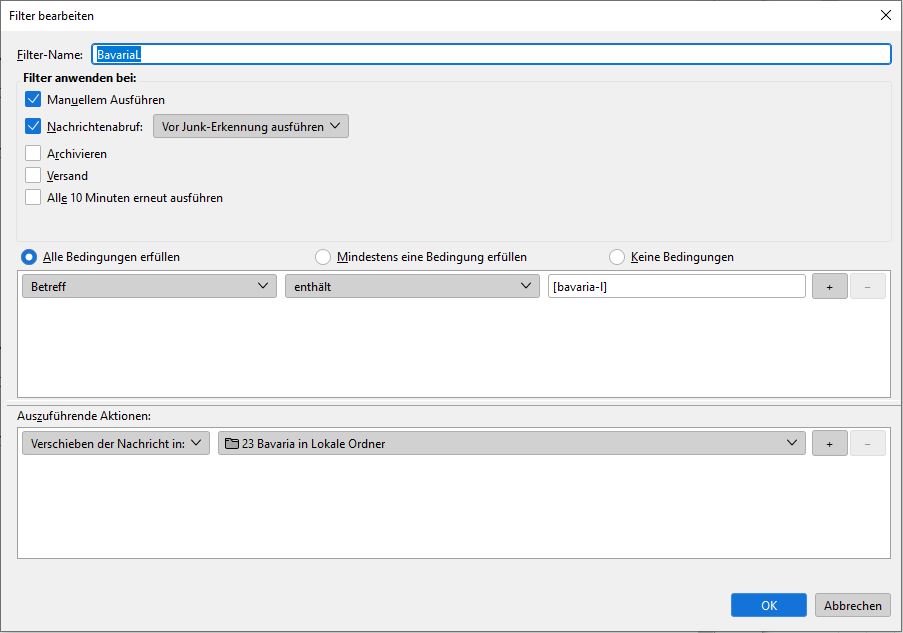Uncheck Manuellem Ausführen checkbox
903x633 pixels.
(x=33, y=100)
